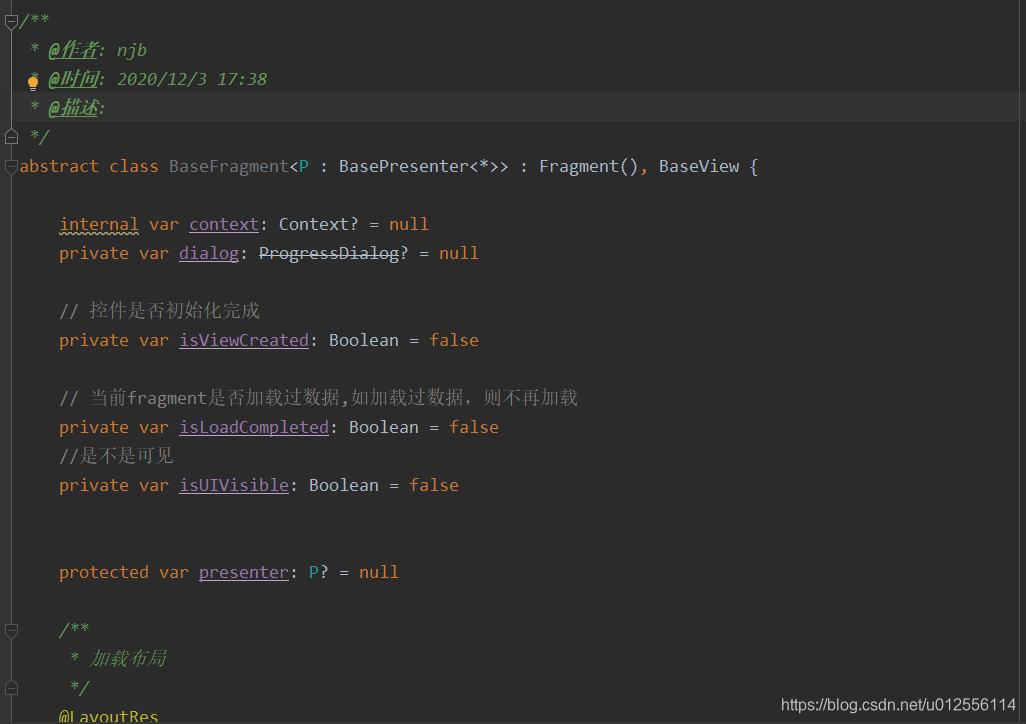Collapse the class Javadoc comment fold marker
Screen dimensions: 1026x724
click(10, 19)
